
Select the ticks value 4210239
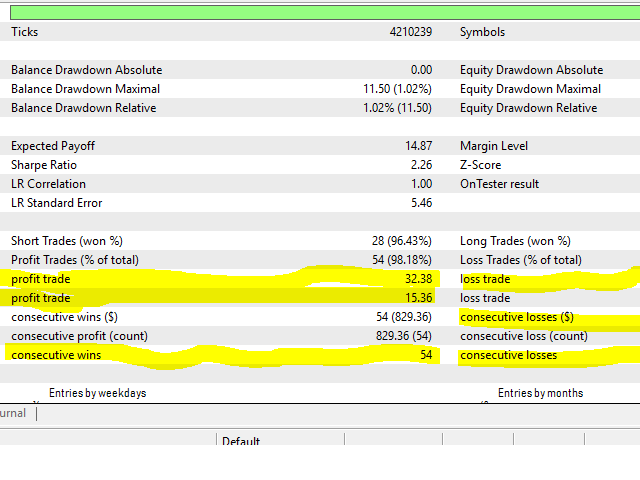(x=411, y=32)
